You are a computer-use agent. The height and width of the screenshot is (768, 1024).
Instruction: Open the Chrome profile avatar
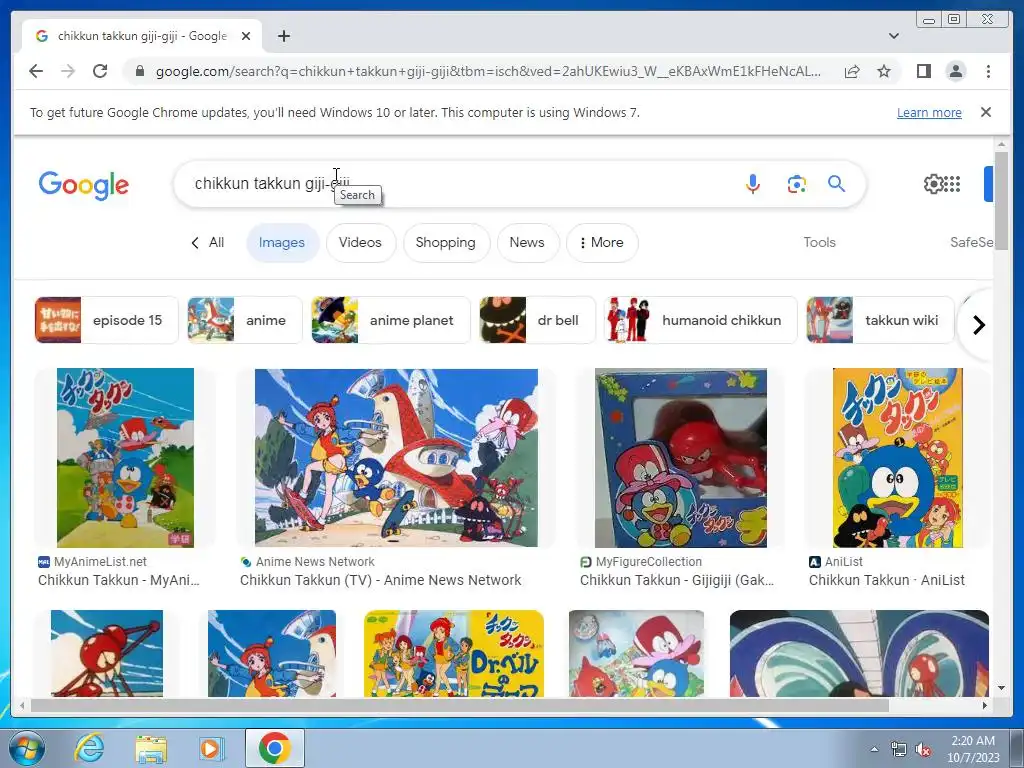pyautogui.click(x=955, y=71)
